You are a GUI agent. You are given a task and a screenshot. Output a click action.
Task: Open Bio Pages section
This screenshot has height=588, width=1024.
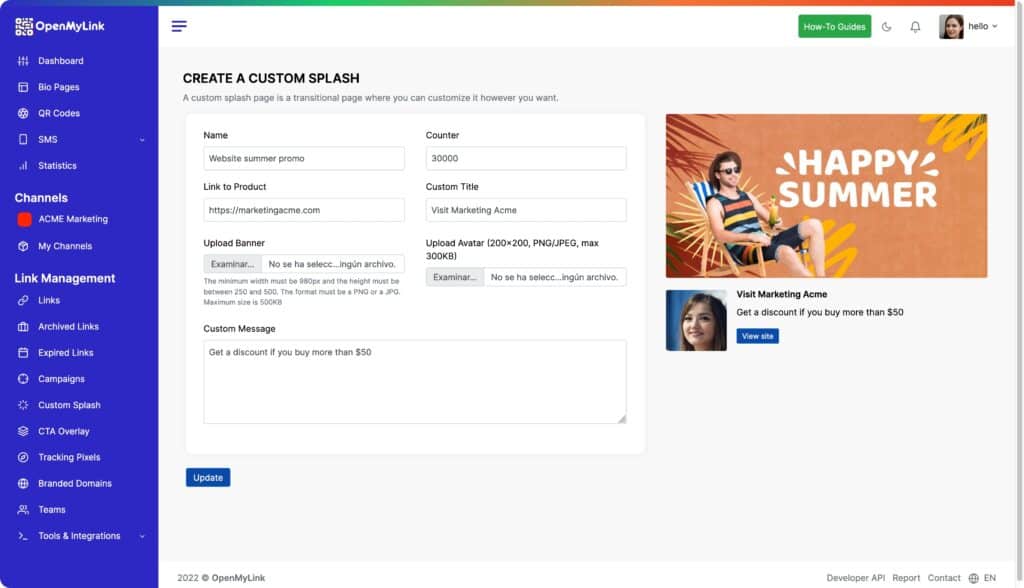click(59, 87)
